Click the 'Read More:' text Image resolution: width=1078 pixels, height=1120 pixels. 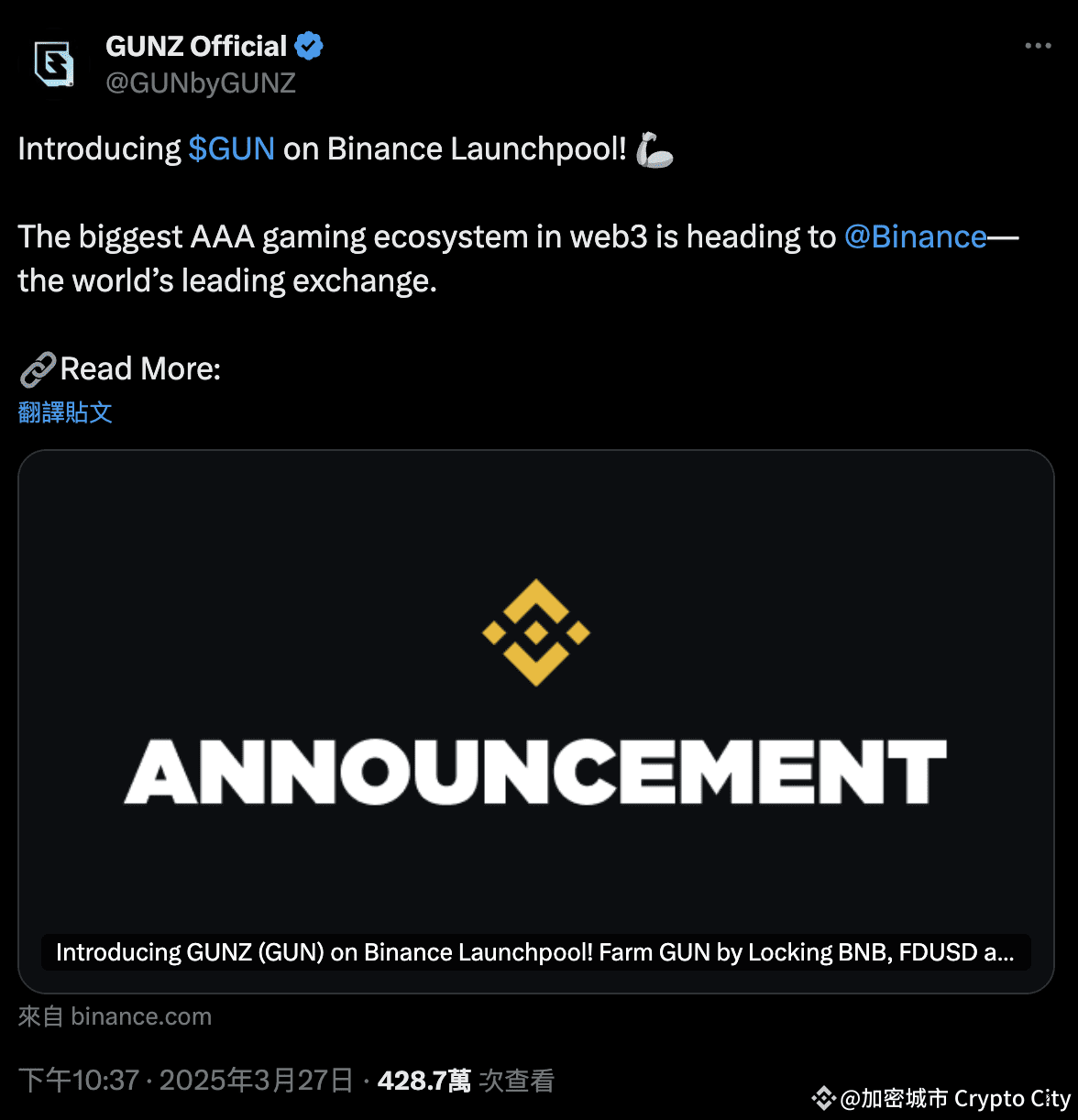(x=139, y=368)
